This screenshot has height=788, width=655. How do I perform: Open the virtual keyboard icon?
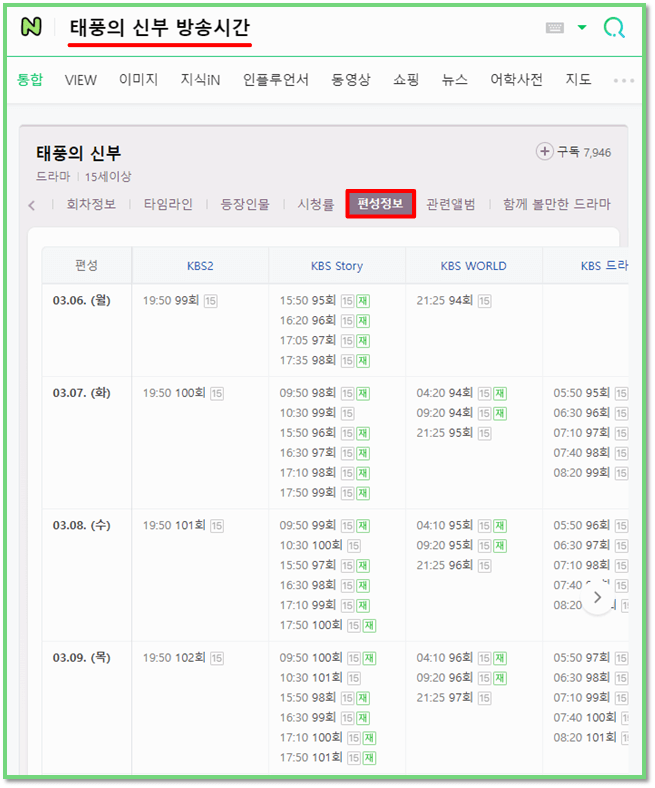(x=554, y=28)
